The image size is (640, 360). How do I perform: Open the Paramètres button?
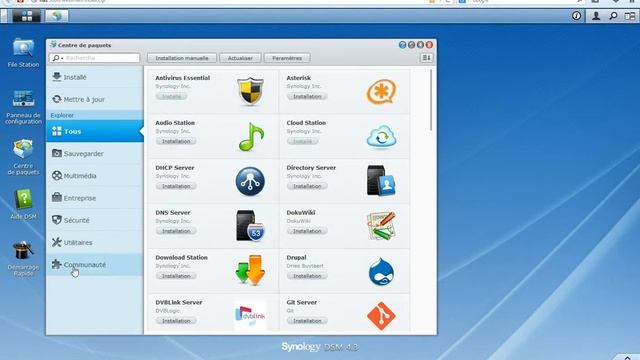click(287, 58)
